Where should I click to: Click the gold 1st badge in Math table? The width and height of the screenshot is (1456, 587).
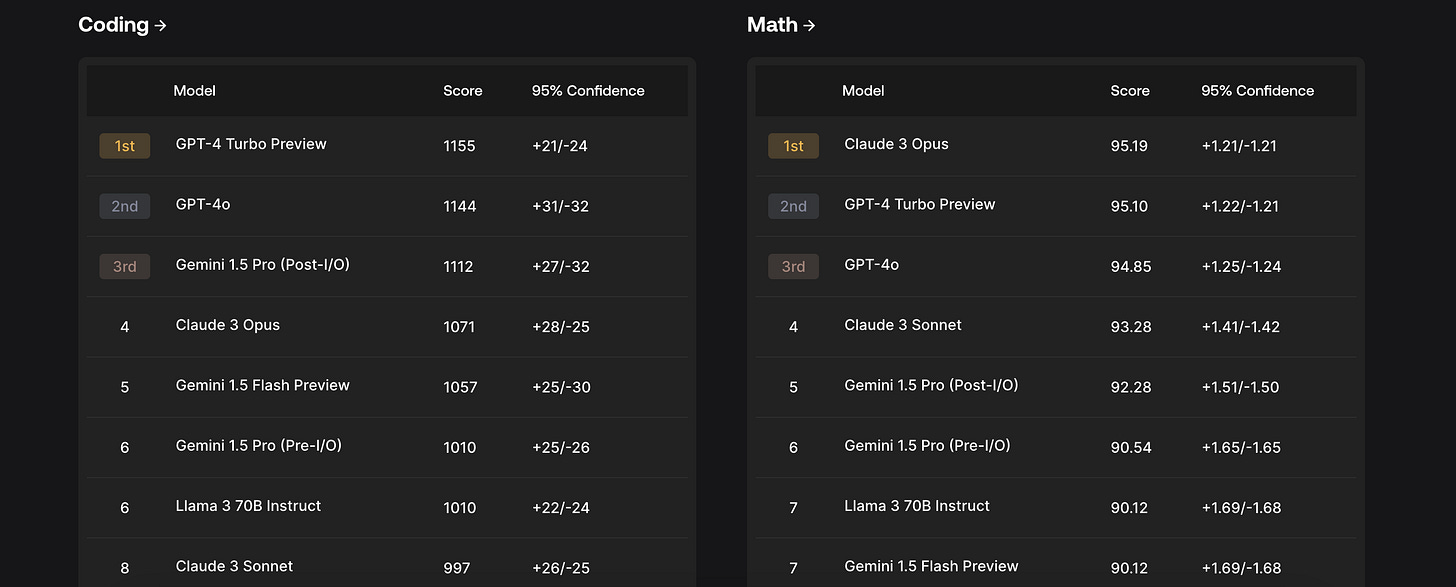coord(793,146)
